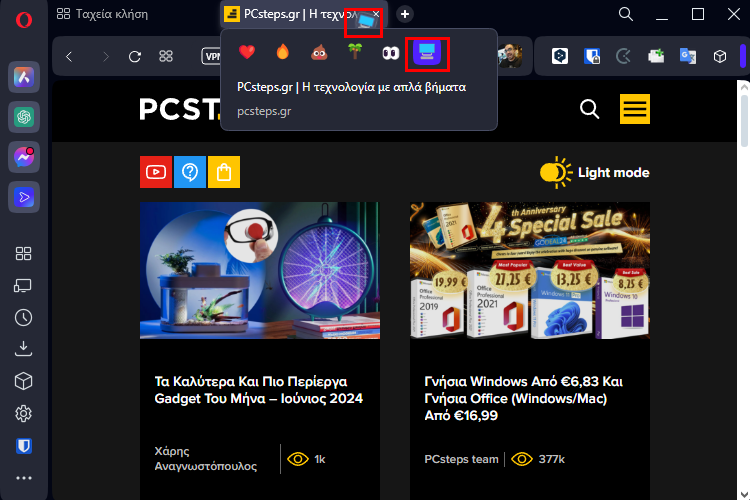Pick the poop tab emoji
750x500 pixels.
pos(319,52)
